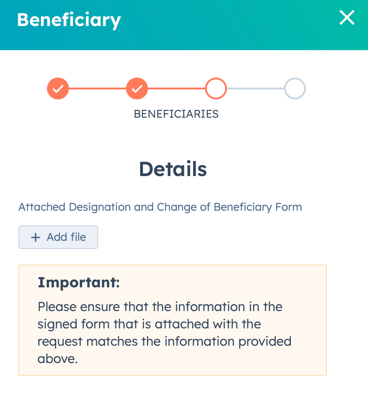Select the second completed step checkmark
This screenshot has height=395, width=368.
pyautogui.click(x=137, y=89)
